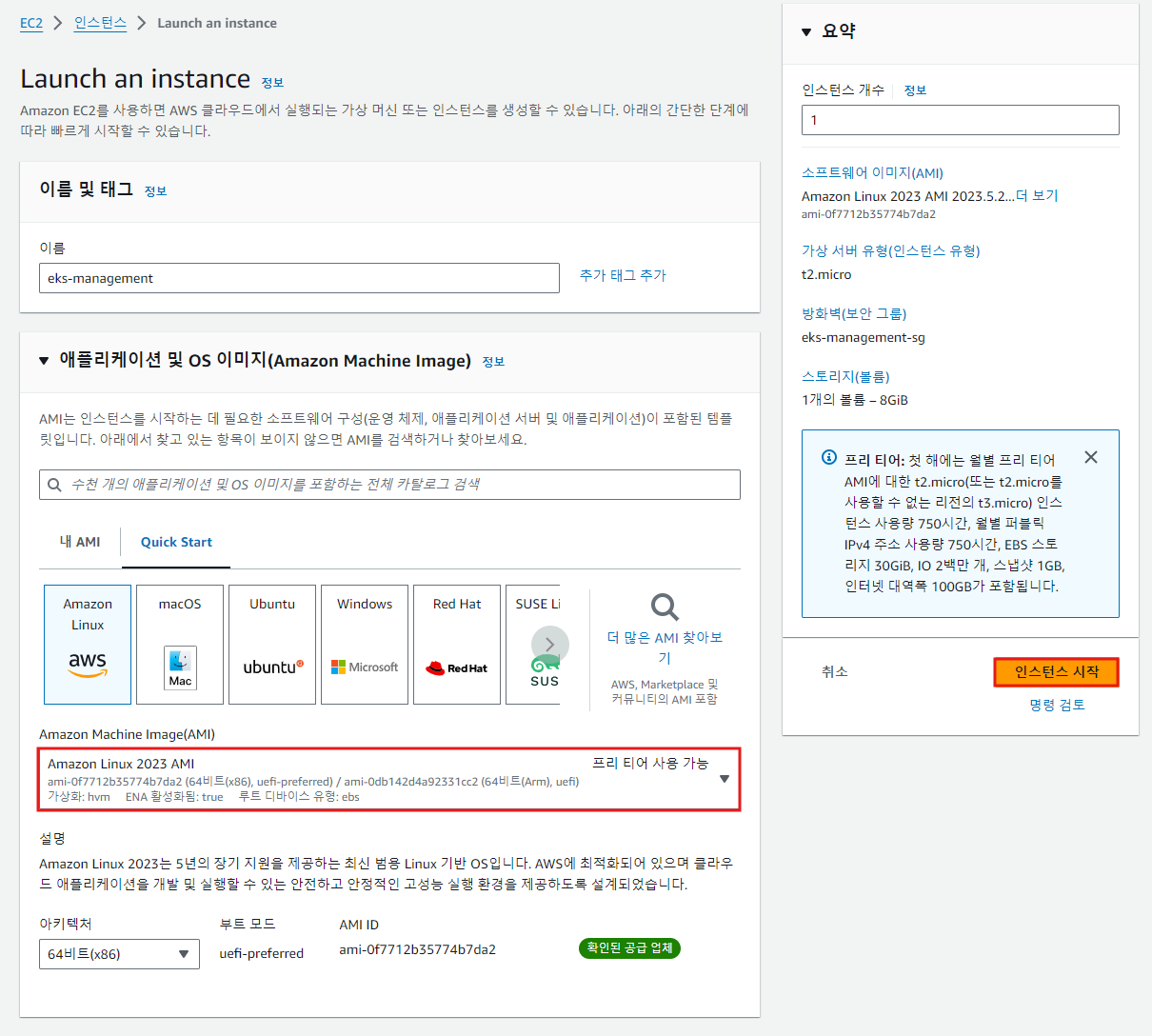Open 정보 link beside 이름 및 태그
The height and width of the screenshot is (1036, 1152).
(155, 191)
